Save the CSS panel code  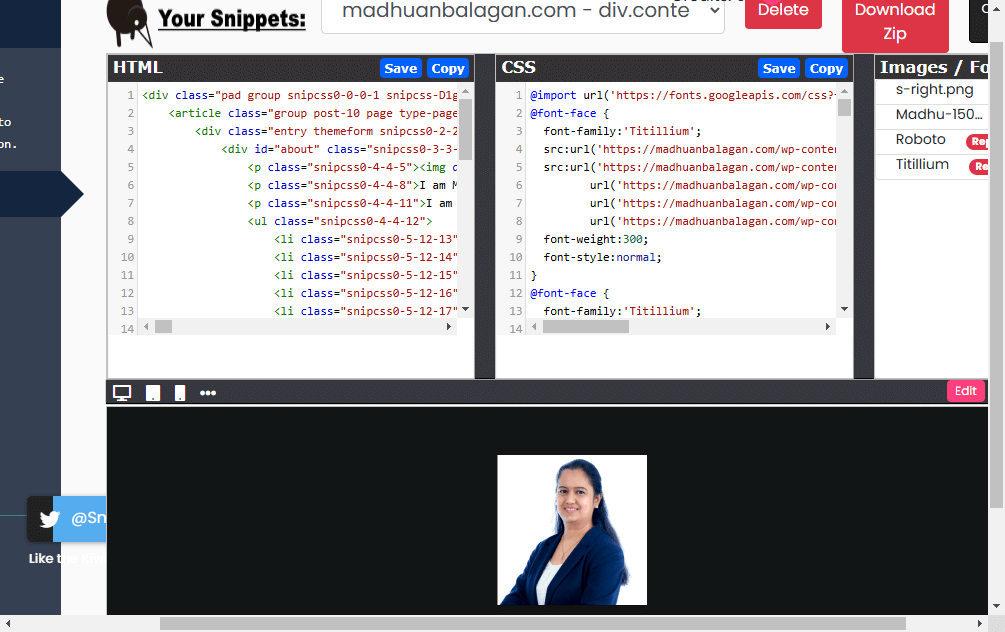pos(778,68)
